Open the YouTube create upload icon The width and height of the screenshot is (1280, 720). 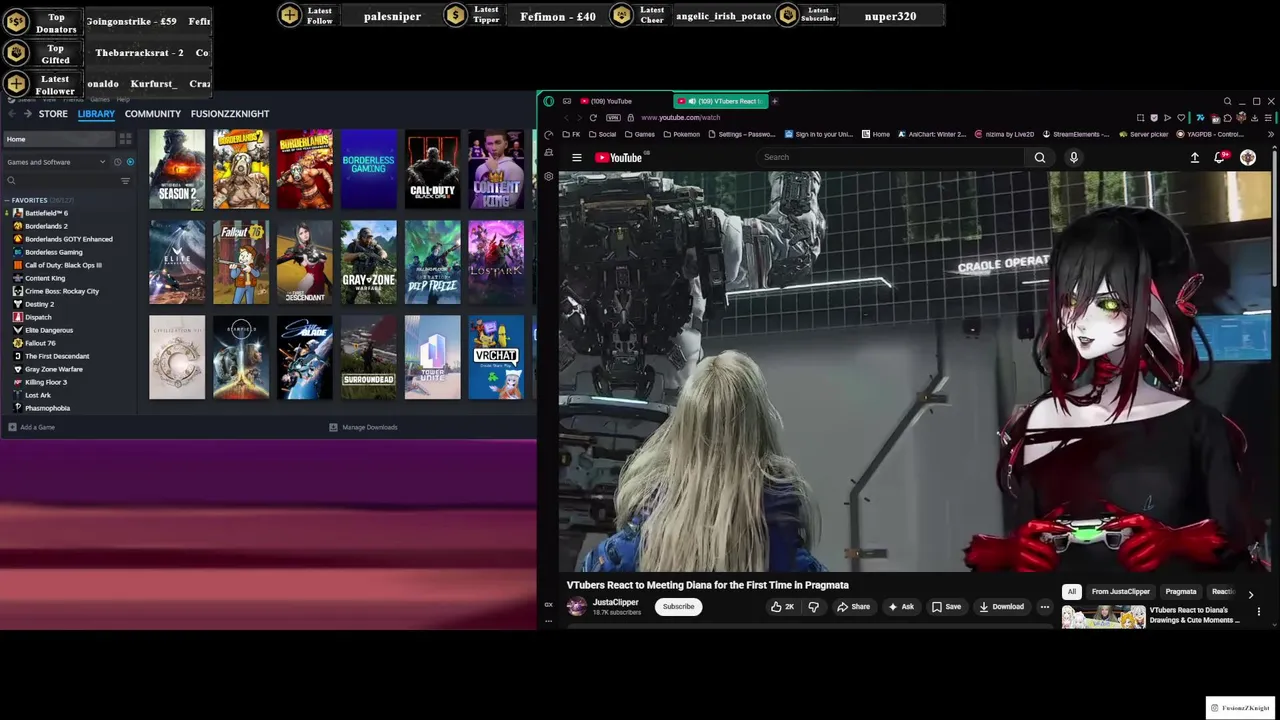[x=1194, y=157]
